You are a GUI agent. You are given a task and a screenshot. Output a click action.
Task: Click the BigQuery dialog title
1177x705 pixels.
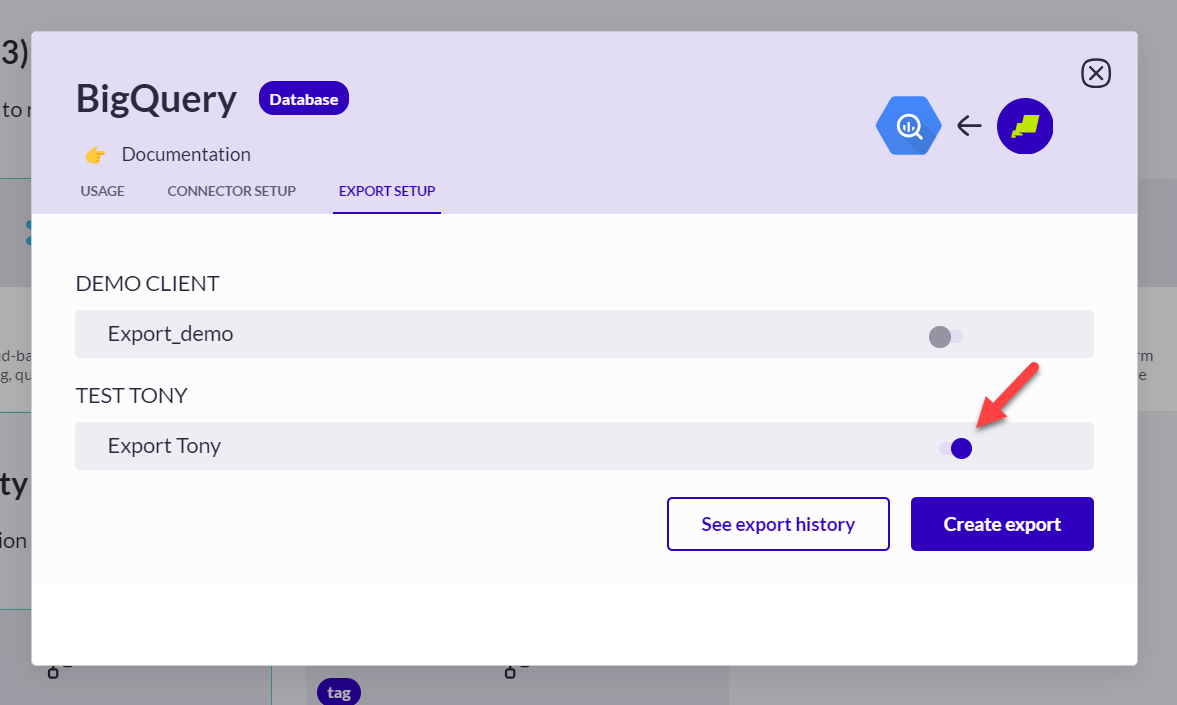(156, 99)
